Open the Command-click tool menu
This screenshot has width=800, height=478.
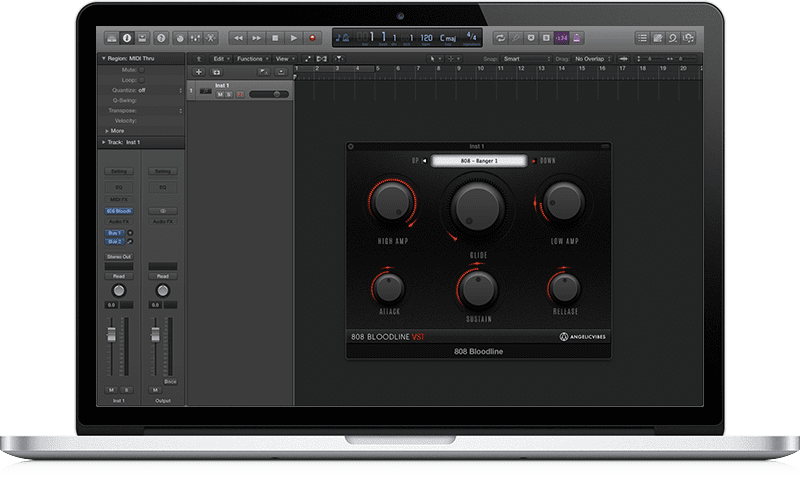click(x=454, y=59)
